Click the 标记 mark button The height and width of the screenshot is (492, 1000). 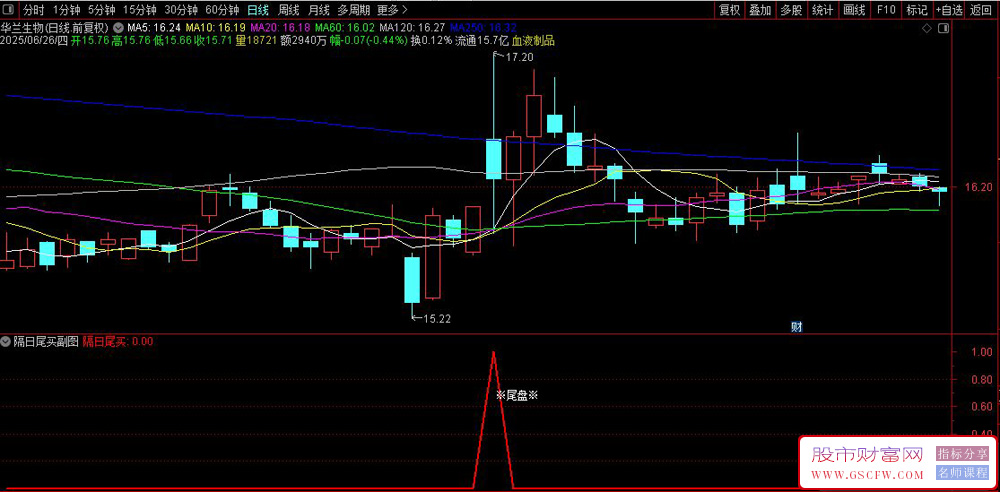click(x=917, y=10)
